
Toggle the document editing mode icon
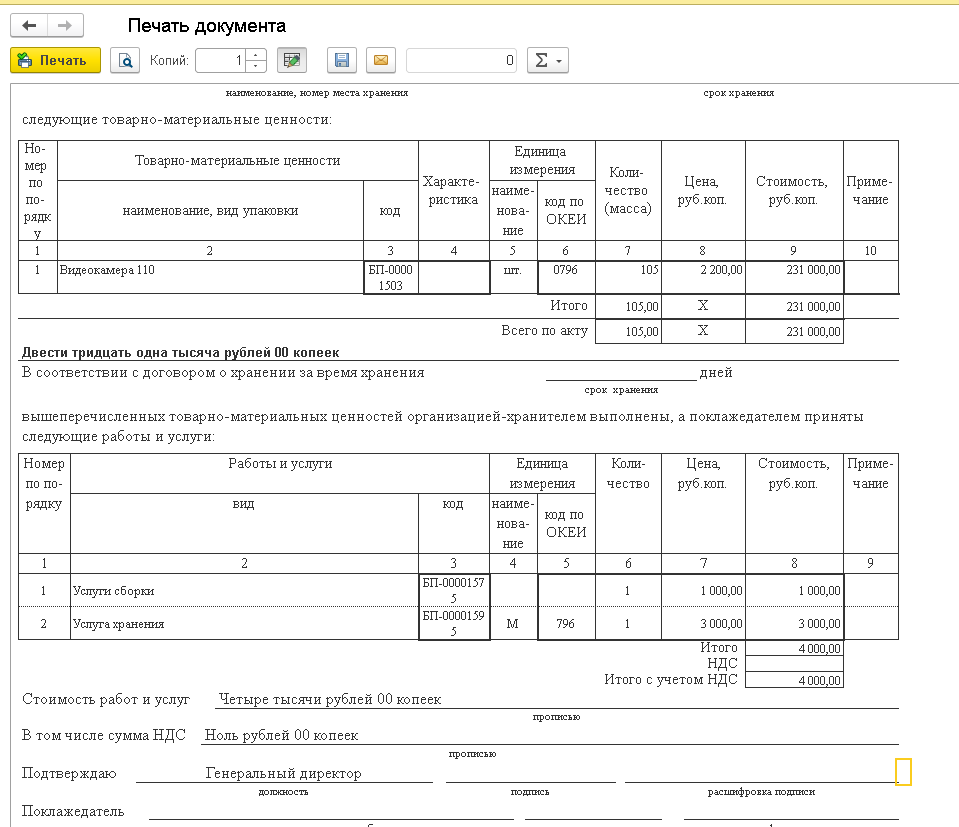[292, 61]
